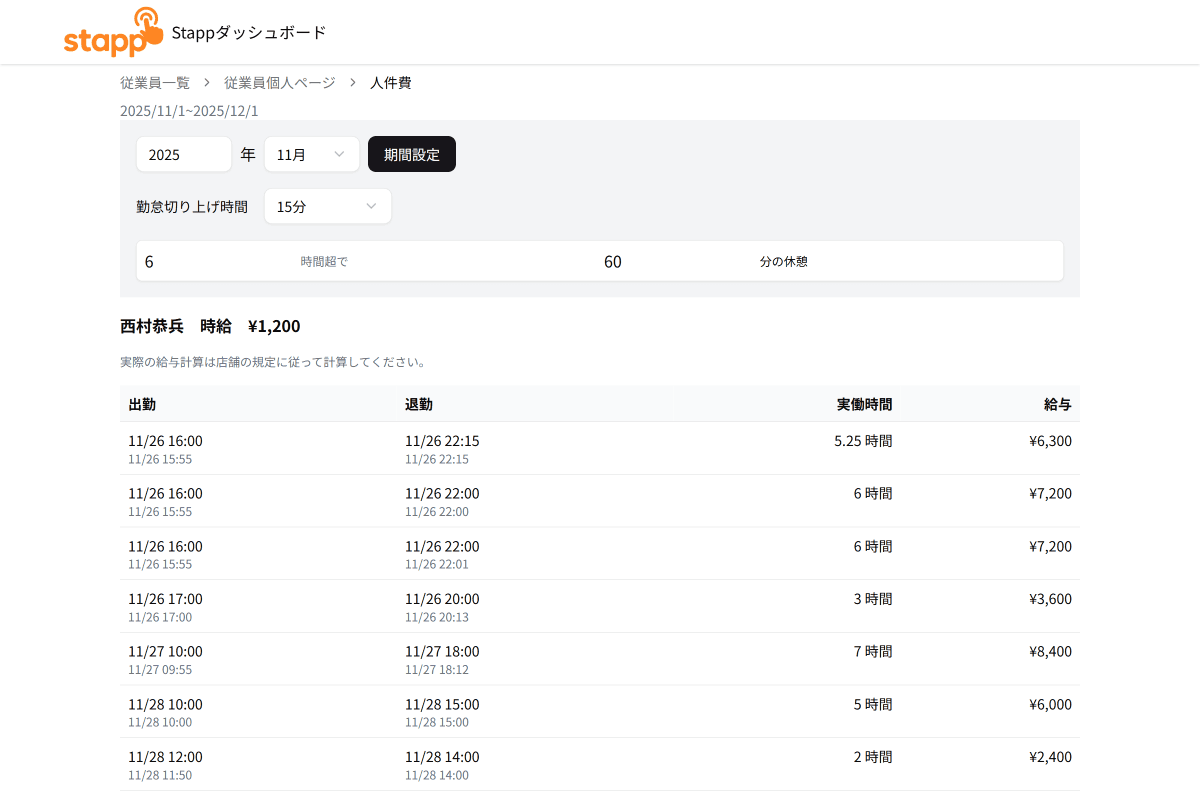Open the 従業員一覧 breadcrumb link

coord(155,83)
